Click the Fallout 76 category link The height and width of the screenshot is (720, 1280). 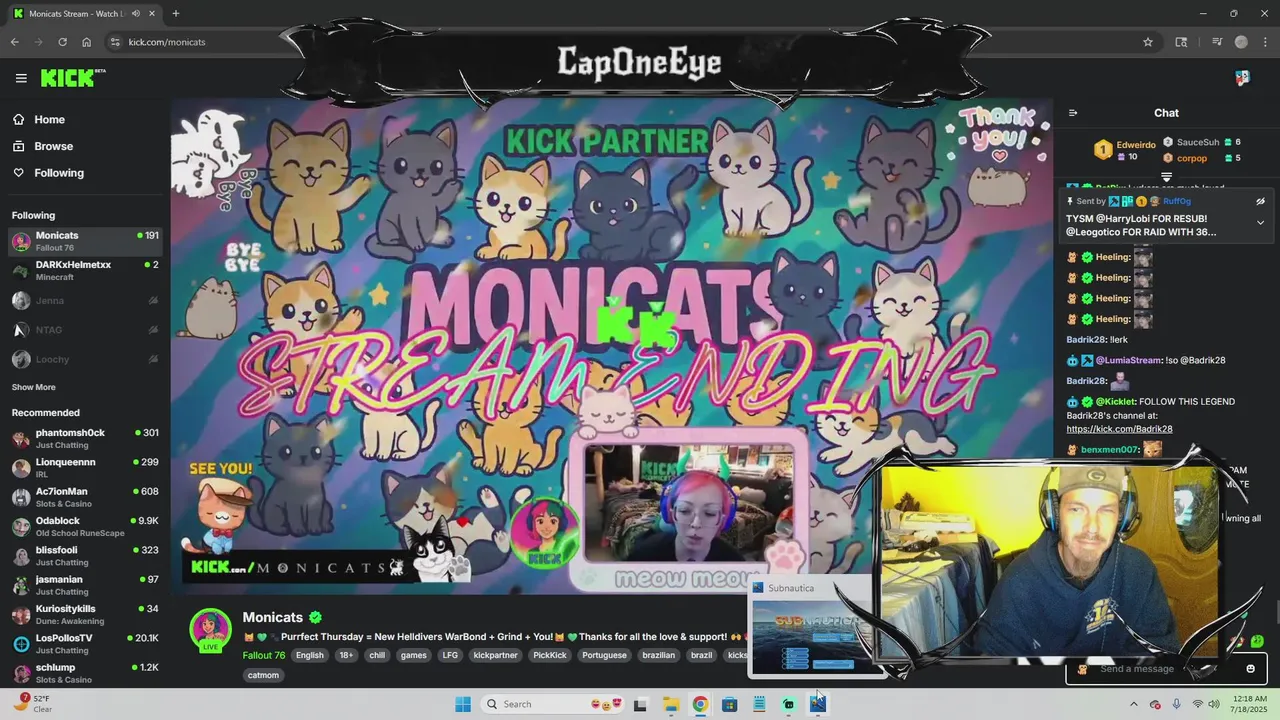click(x=264, y=655)
